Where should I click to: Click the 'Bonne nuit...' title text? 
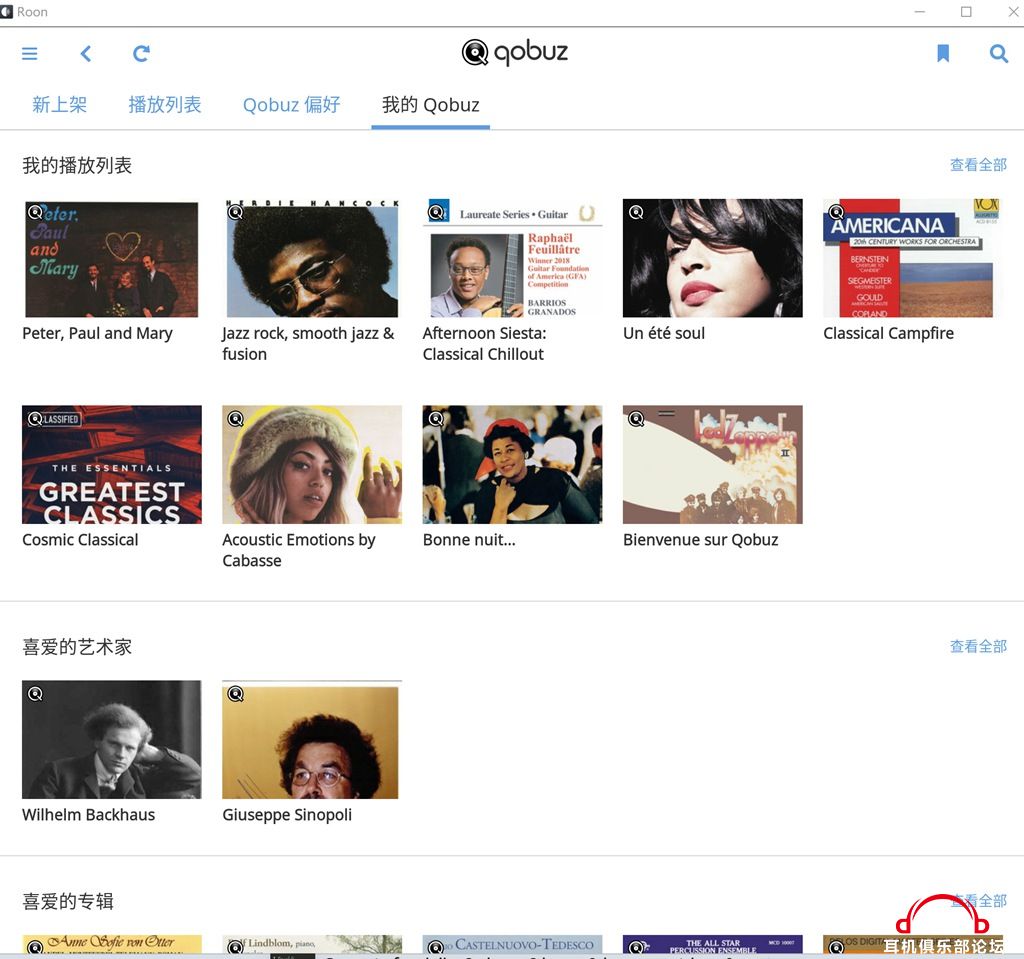click(x=469, y=540)
